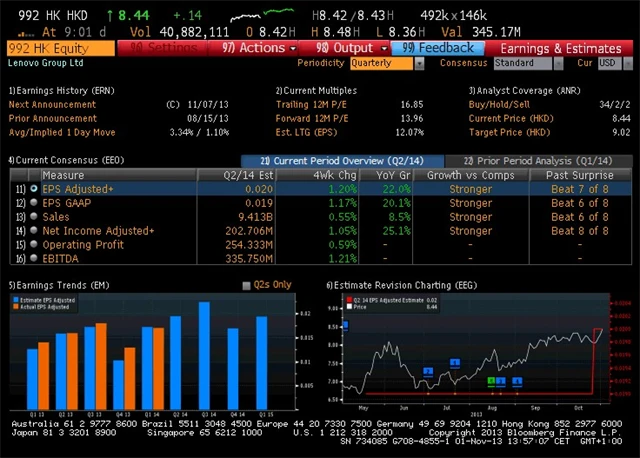Expand the Actions menu arrow
640x458 pixels.
(x=293, y=49)
